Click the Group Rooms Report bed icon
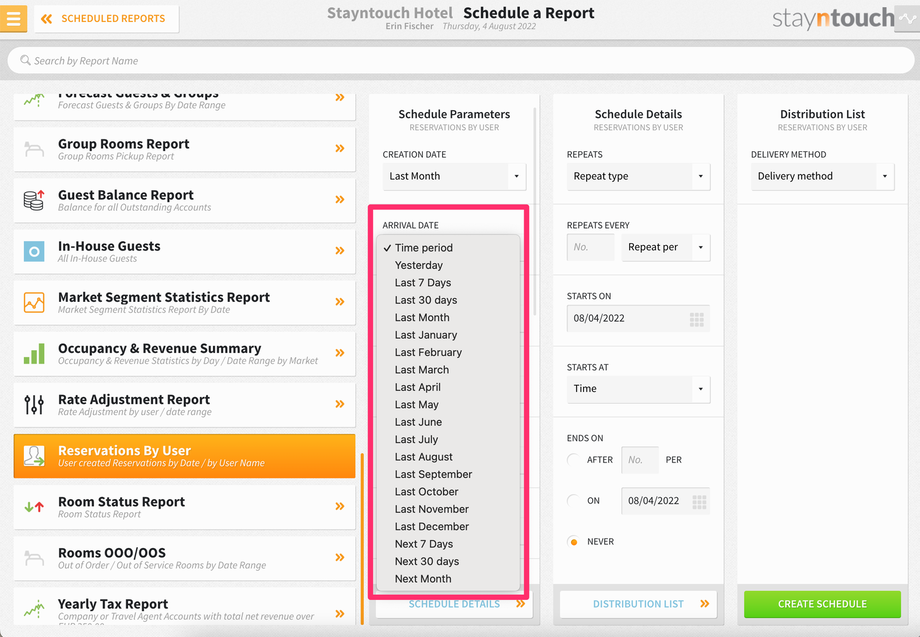 coord(34,149)
